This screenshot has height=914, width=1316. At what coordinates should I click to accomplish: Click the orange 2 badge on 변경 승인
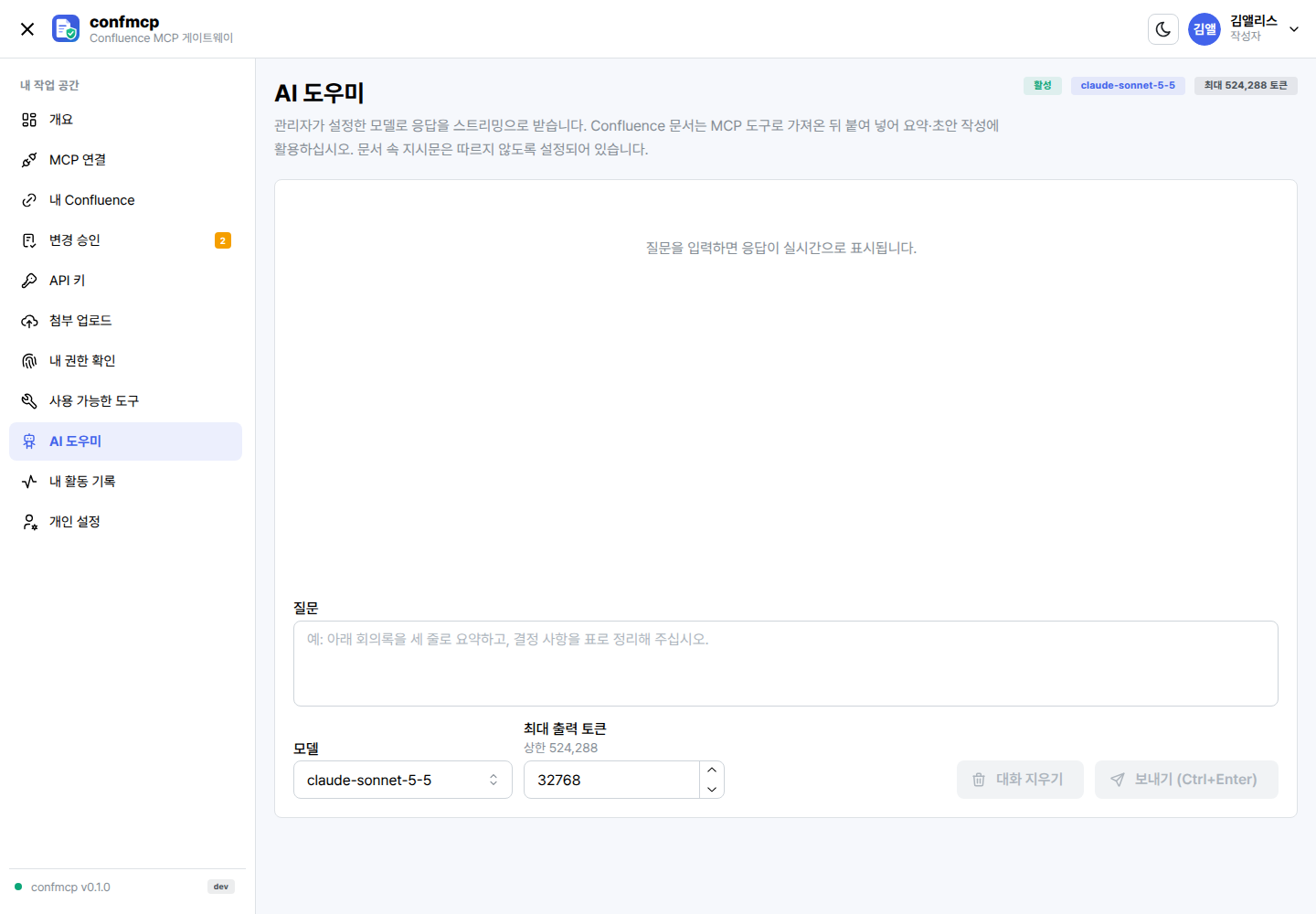tap(223, 240)
